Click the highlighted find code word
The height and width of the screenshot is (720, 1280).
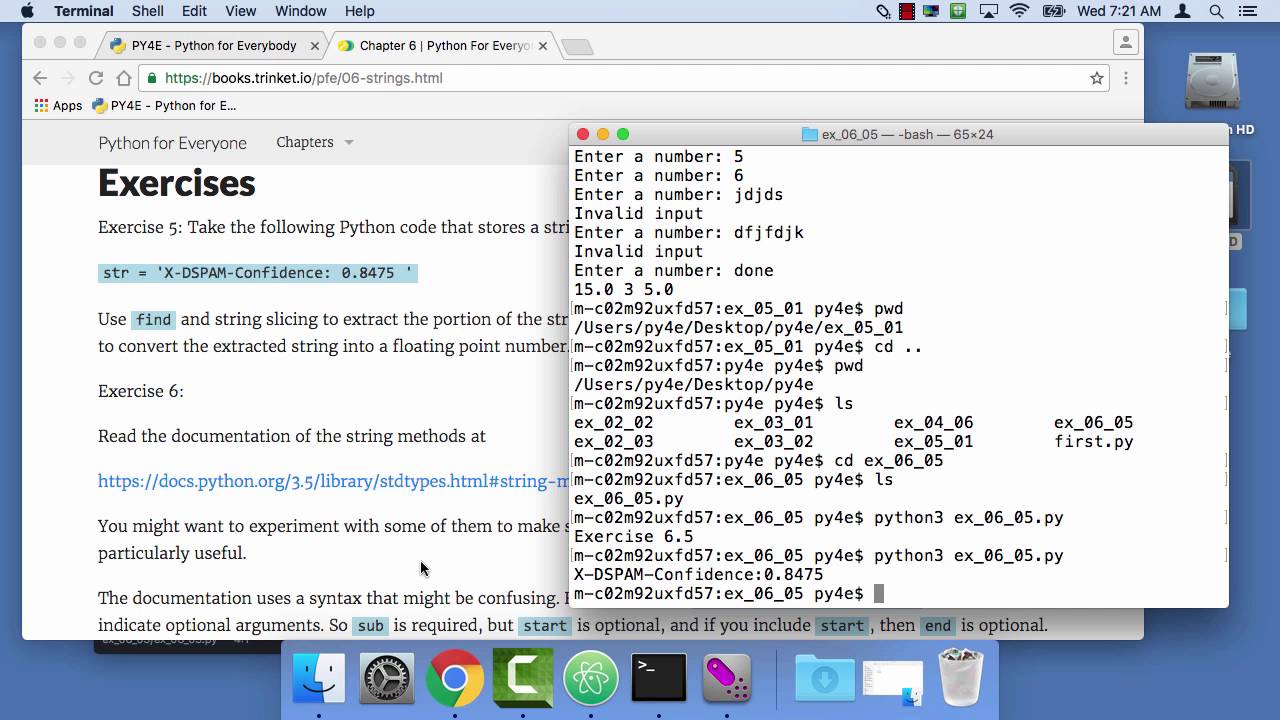154,320
